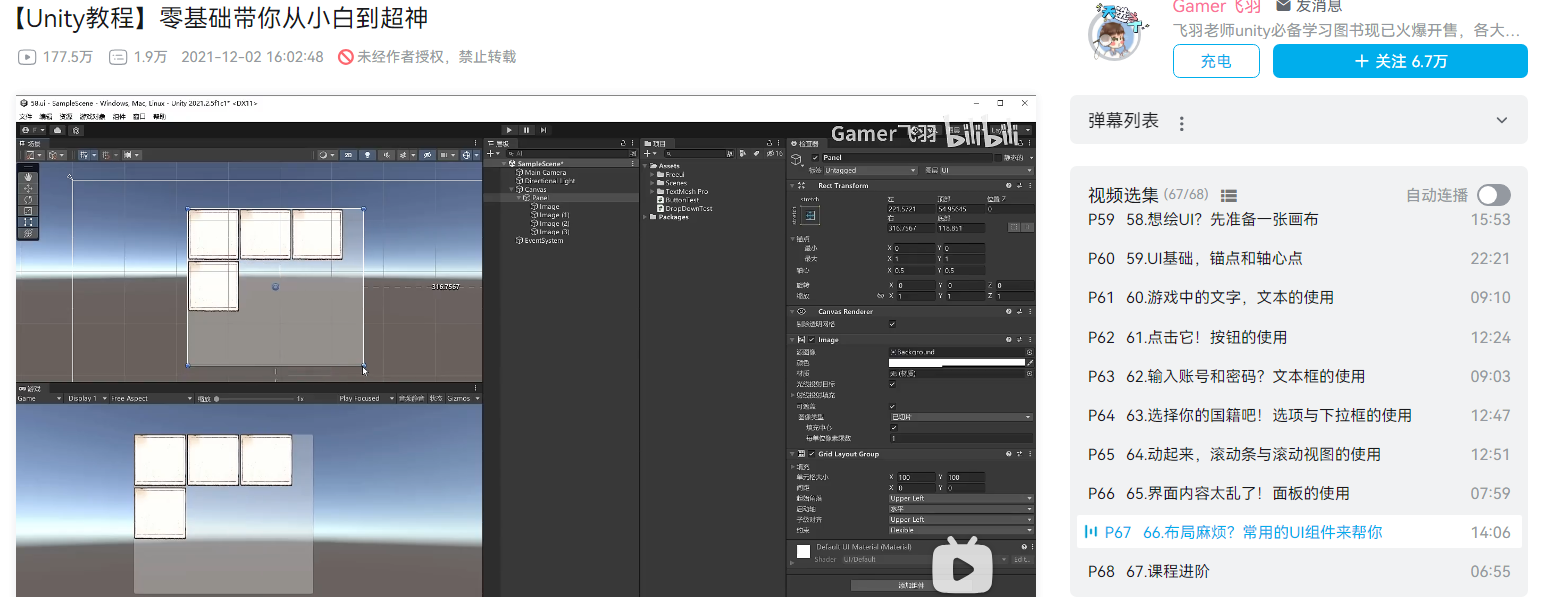Toggle the Maskable checkbox under Image
This screenshot has height=597, width=1563.
pos(892,406)
